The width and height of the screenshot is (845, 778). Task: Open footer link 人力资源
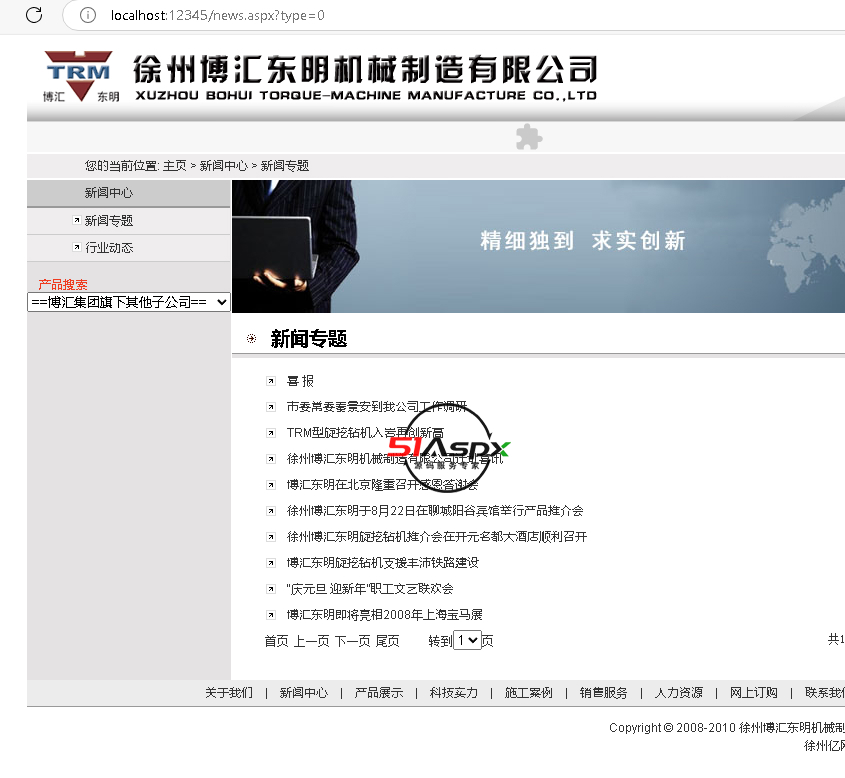point(678,693)
